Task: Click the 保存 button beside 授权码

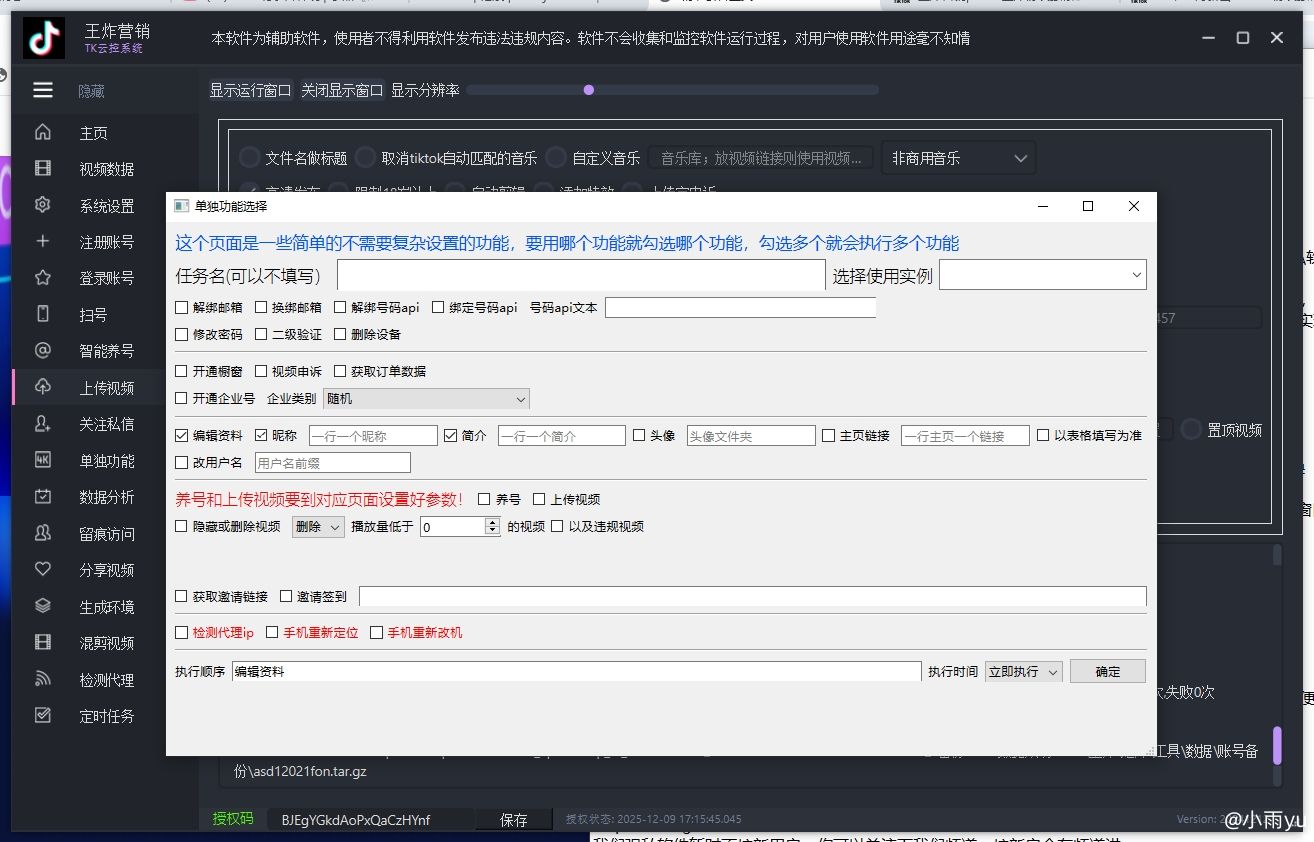Action: 513,819
